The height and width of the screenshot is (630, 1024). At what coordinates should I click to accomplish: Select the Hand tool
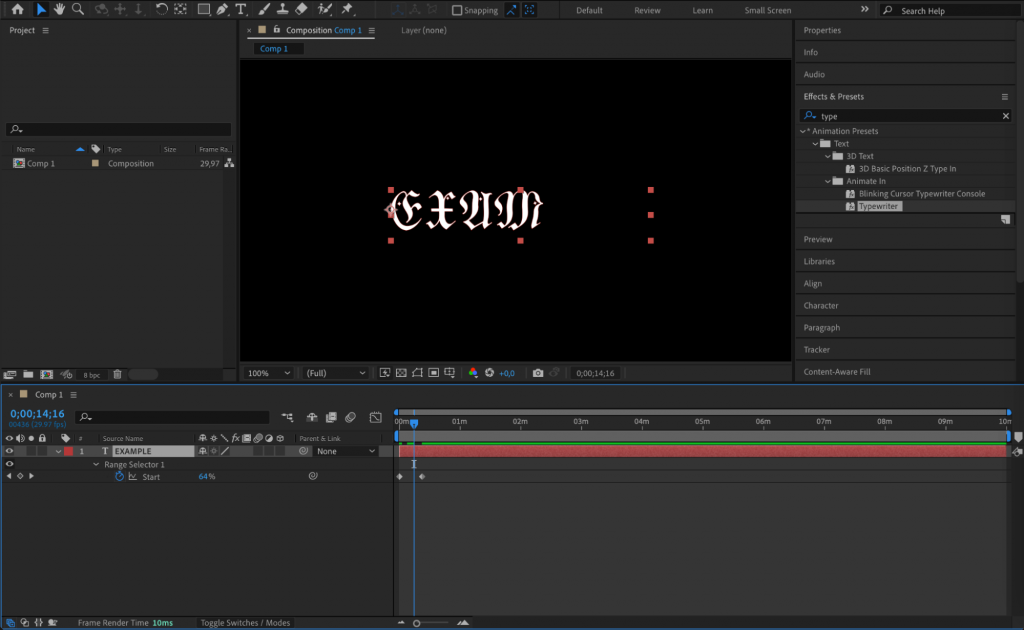[60, 10]
